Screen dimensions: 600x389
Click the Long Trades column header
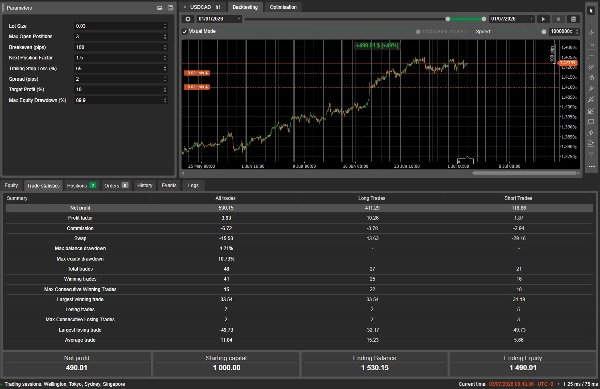click(x=372, y=198)
